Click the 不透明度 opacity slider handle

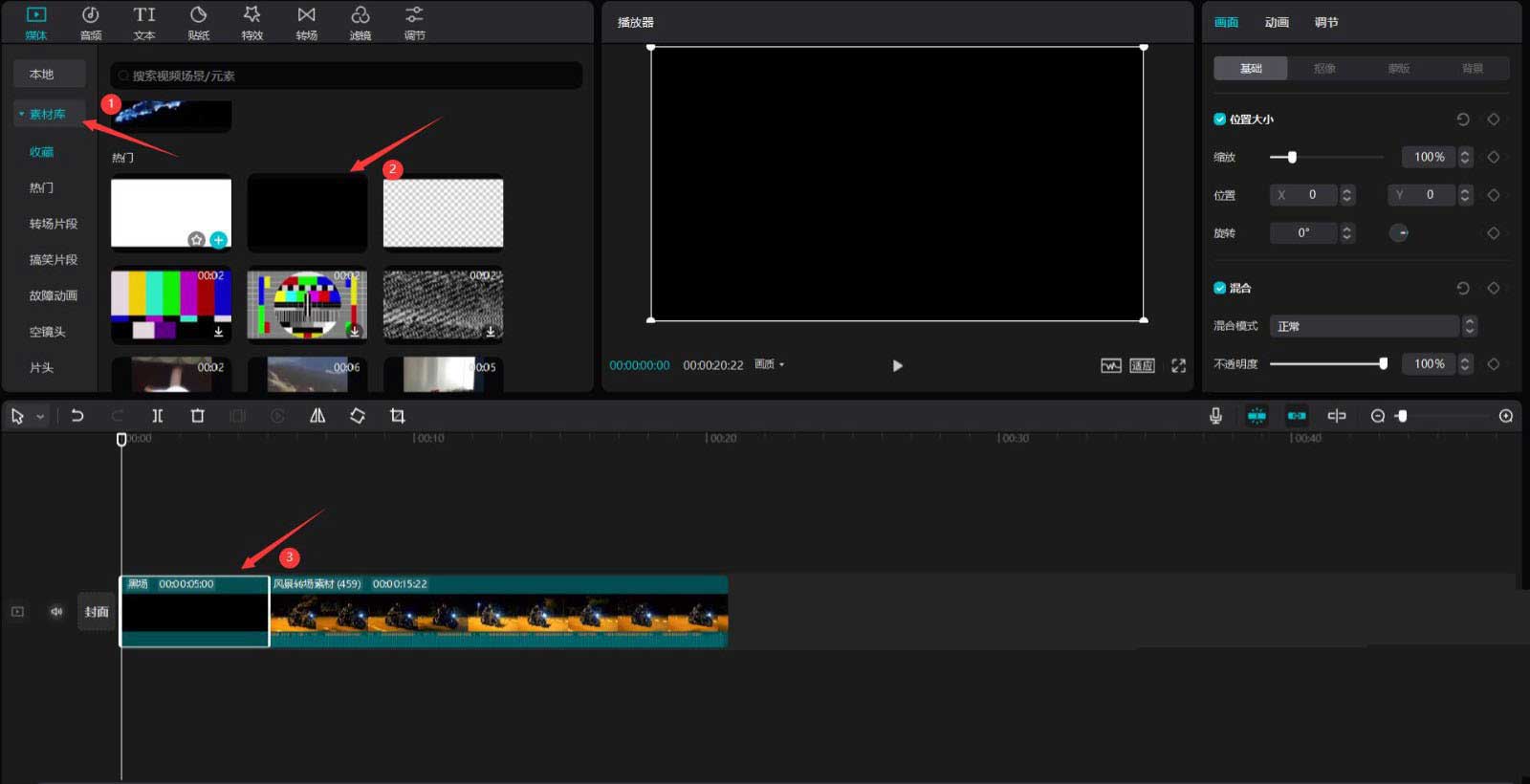pyautogui.click(x=1383, y=363)
